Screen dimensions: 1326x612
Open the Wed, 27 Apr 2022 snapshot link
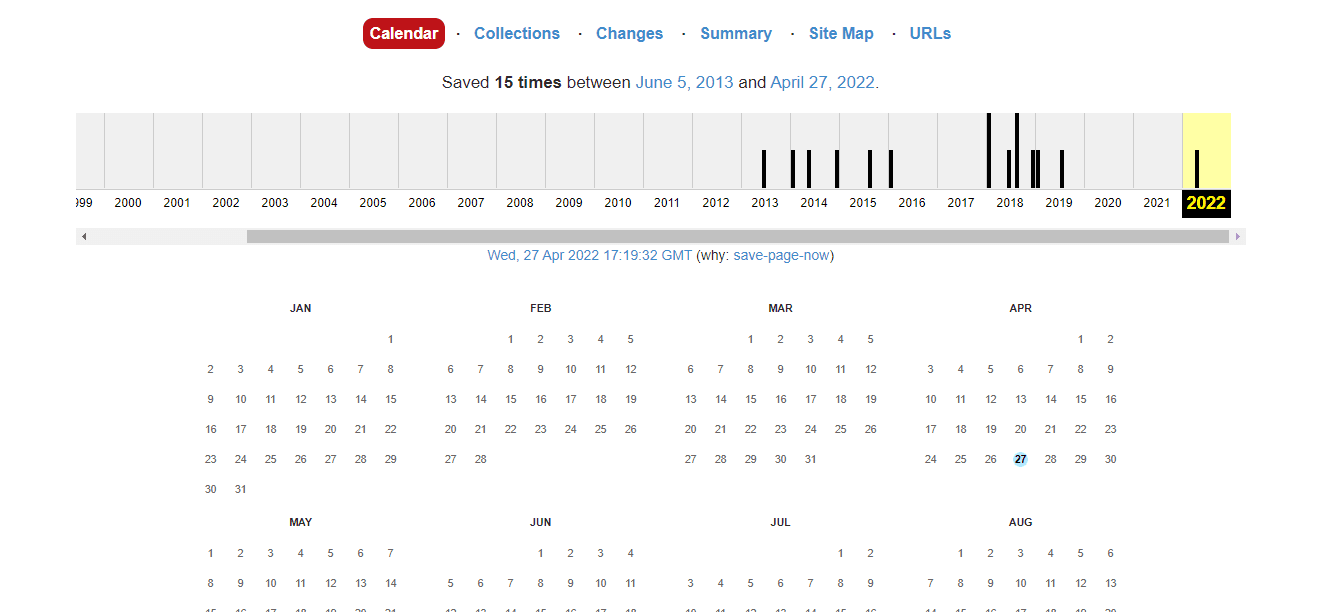point(589,255)
